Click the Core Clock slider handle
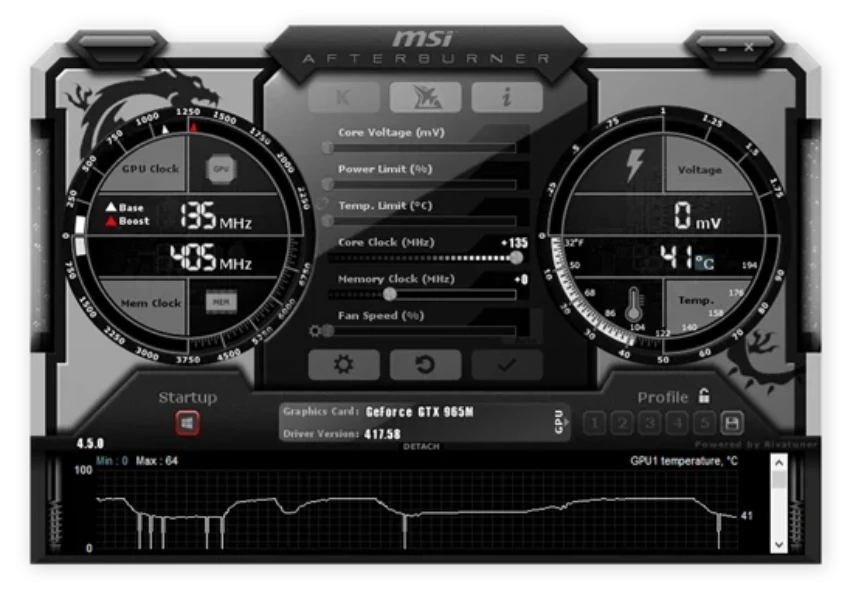Viewport: 853px width, 600px height. pos(516,257)
